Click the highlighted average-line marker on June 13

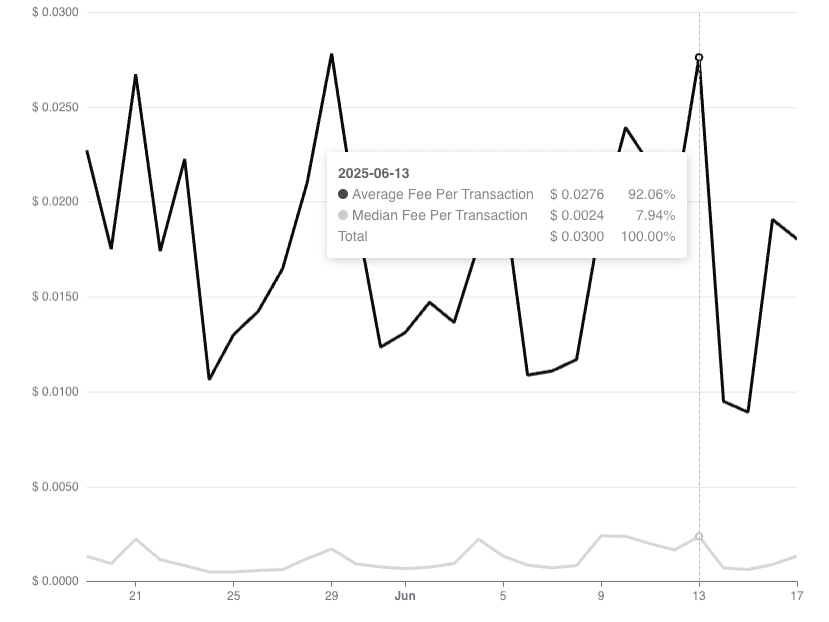click(699, 58)
